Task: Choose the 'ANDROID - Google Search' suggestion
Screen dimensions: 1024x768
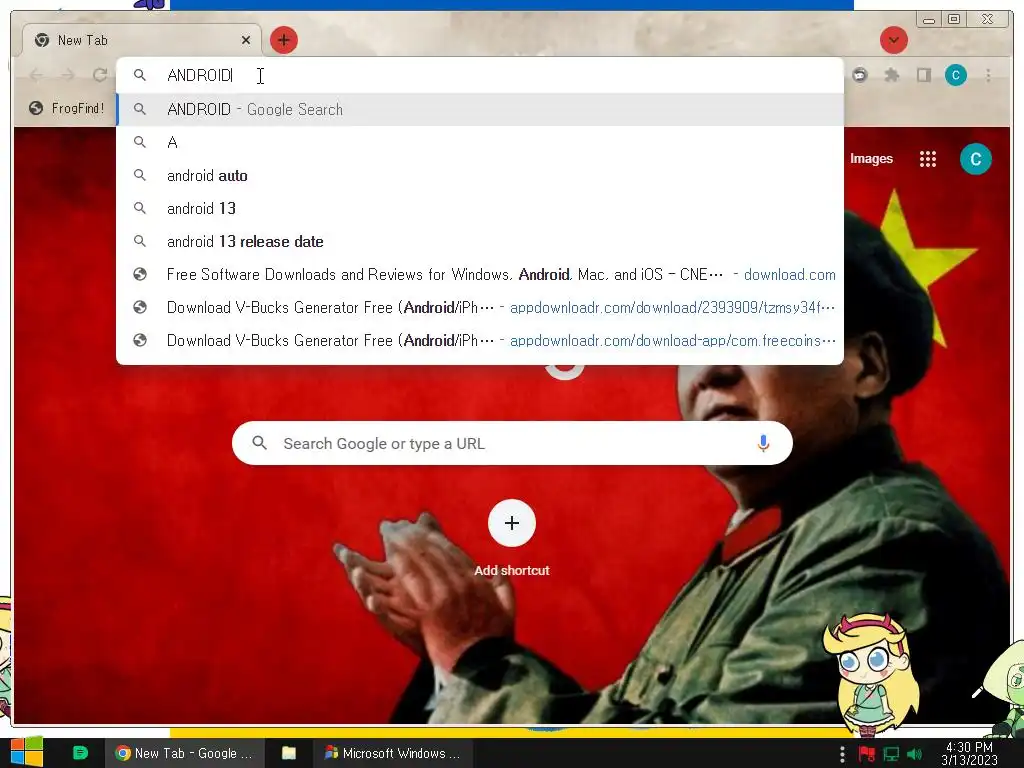Action: click(x=480, y=109)
